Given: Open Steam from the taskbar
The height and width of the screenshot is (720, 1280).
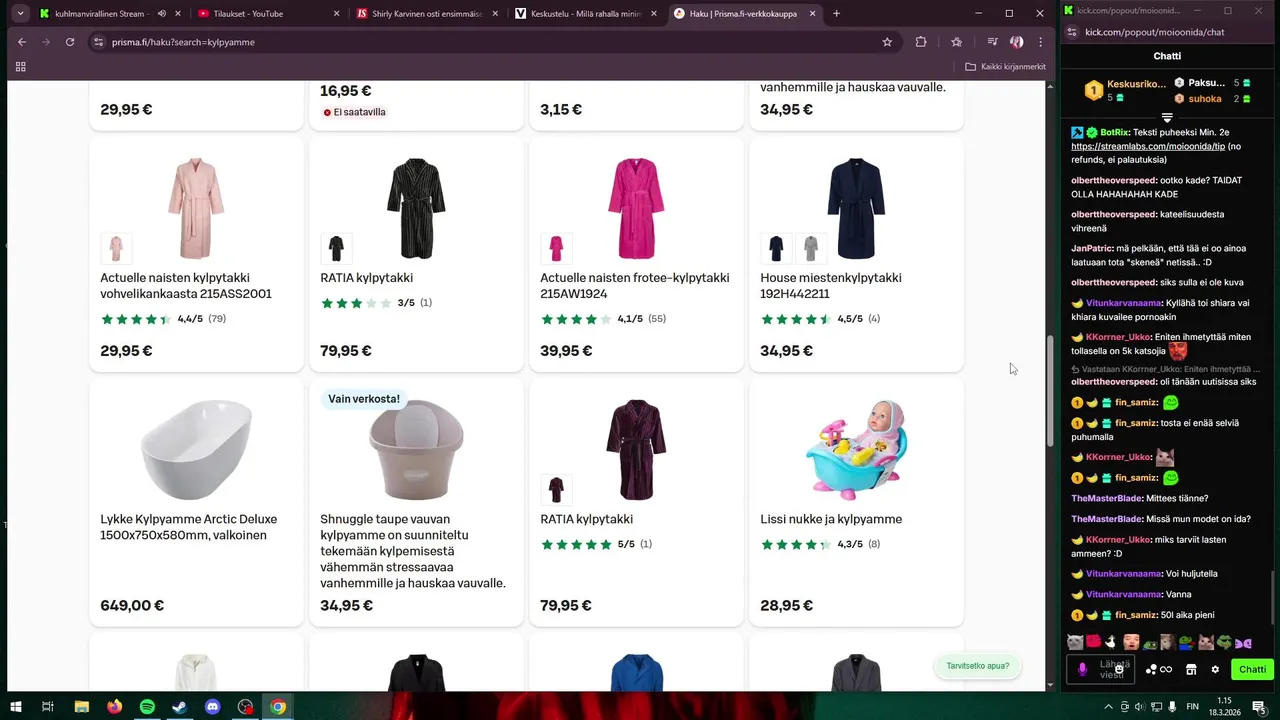Looking at the screenshot, I should pos(179,707).
